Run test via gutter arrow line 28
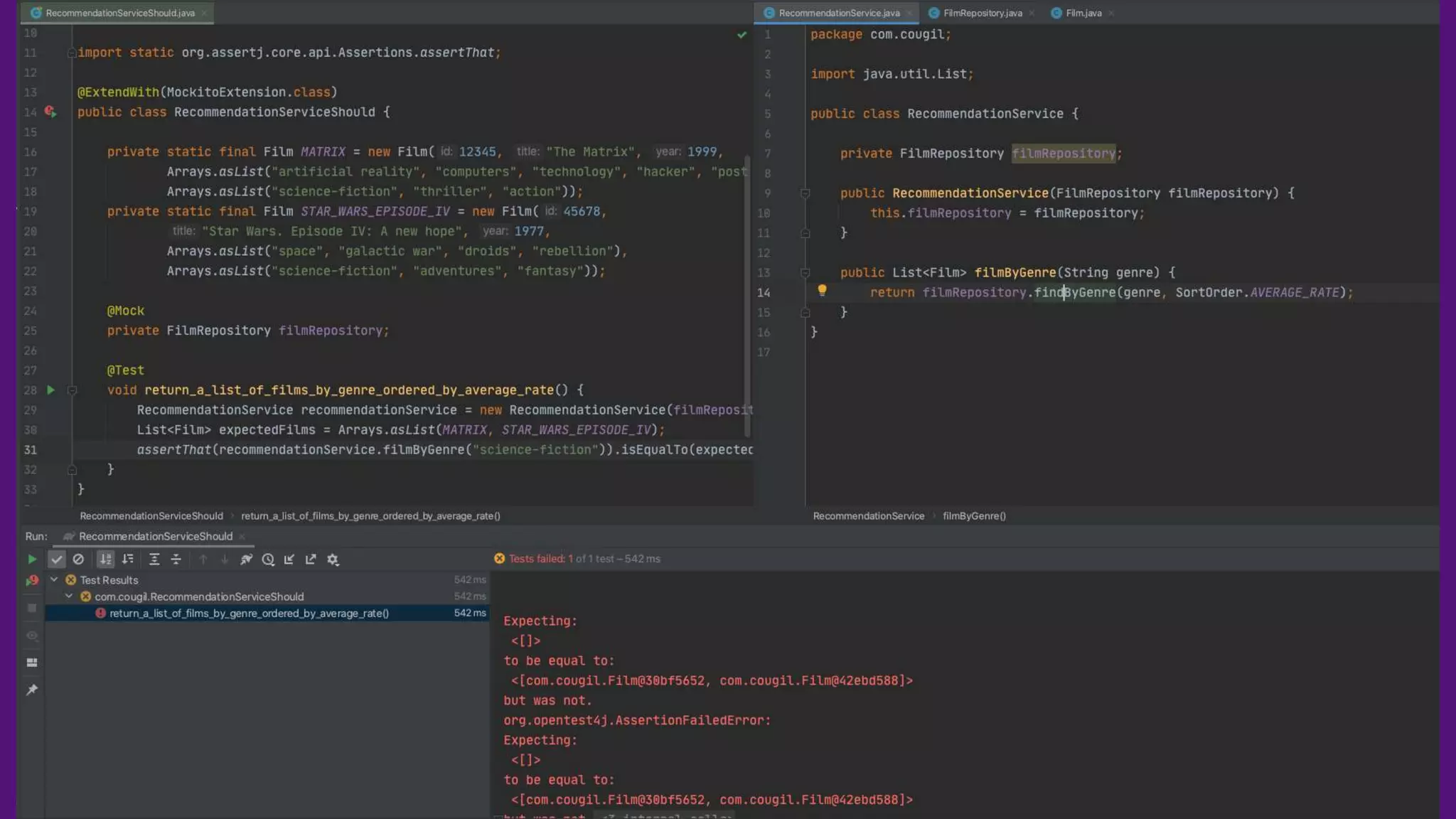 coord(50,390)
